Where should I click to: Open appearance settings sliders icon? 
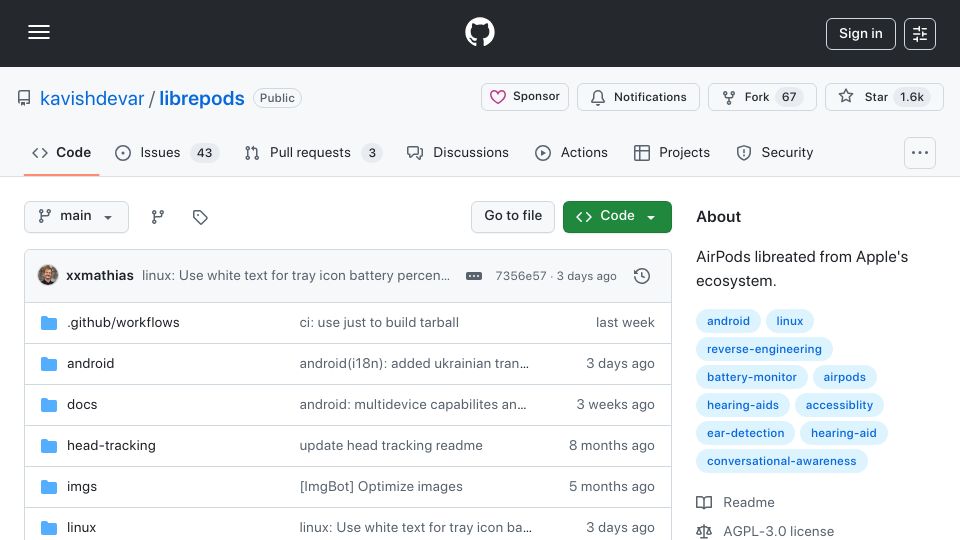click(920, 34)
